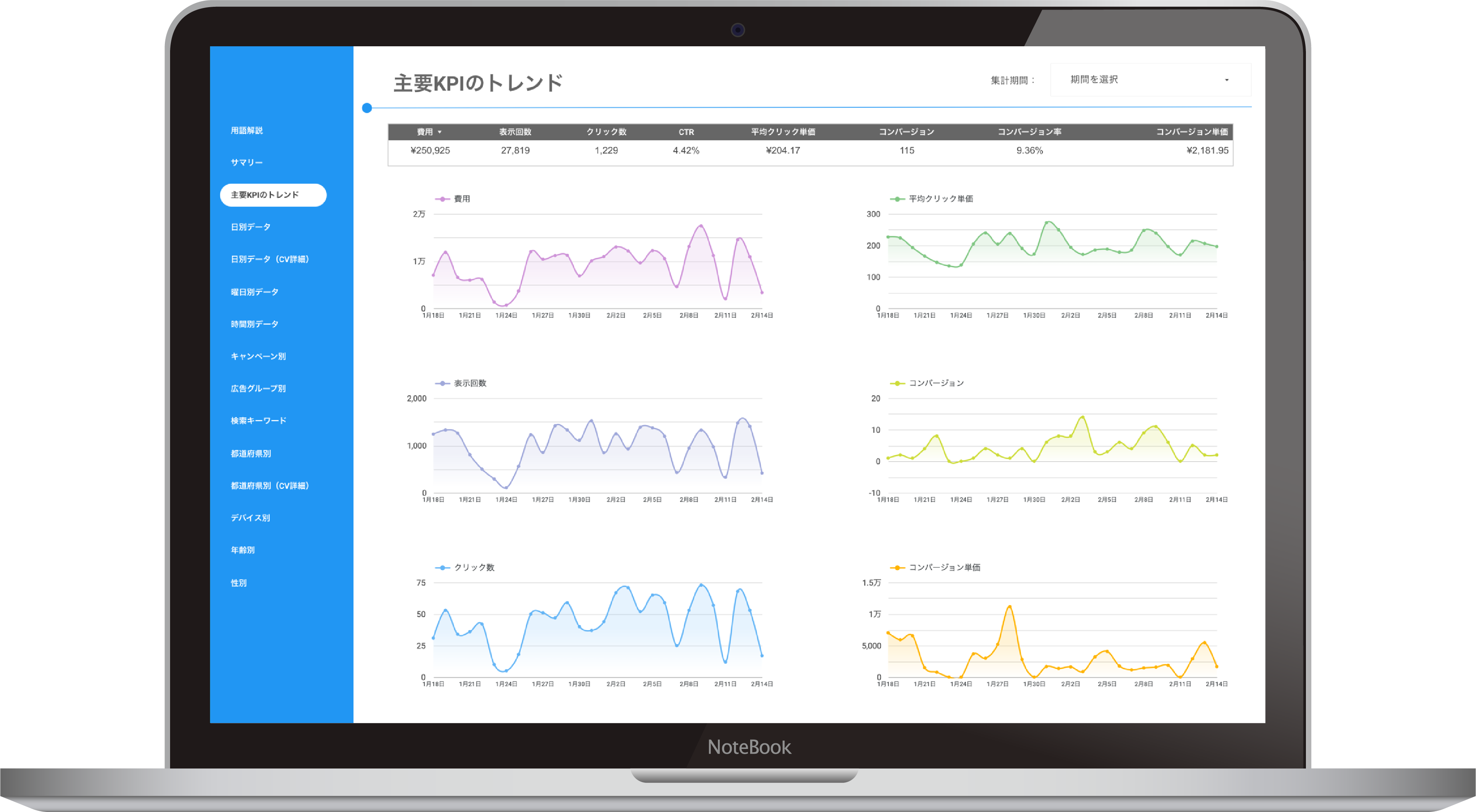Click the 費用 chart legend marker

pyautogui.click(x=442, y=199)
